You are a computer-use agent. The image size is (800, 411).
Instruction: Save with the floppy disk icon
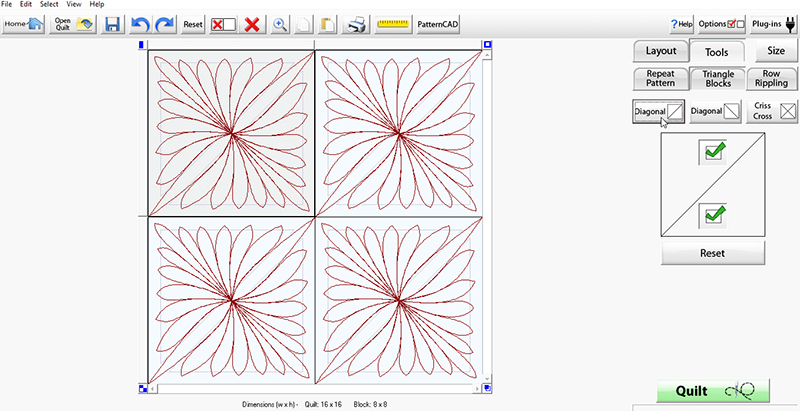click(113, 23)
